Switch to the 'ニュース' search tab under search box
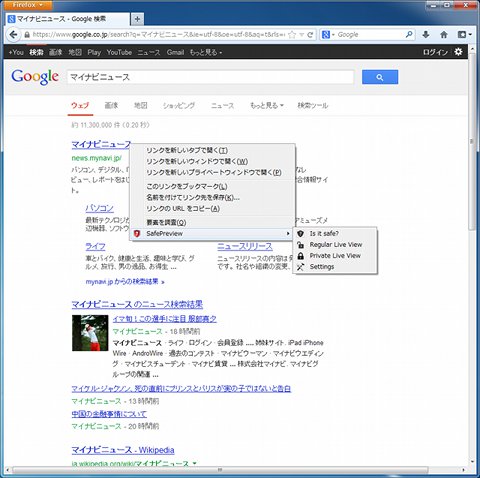This screenshot has width=480, height=478. click(x=222, y=106)
